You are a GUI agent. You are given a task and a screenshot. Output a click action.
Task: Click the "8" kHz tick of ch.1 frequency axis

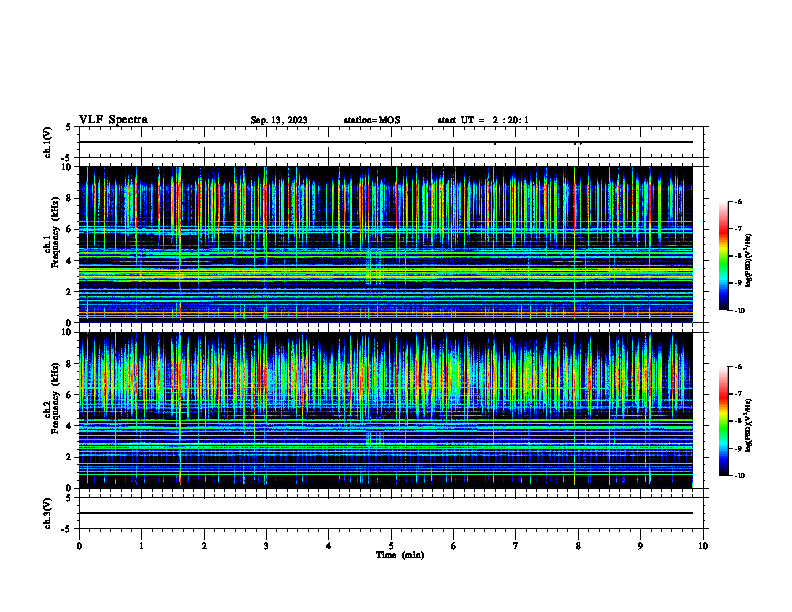(x=69, y=198)
